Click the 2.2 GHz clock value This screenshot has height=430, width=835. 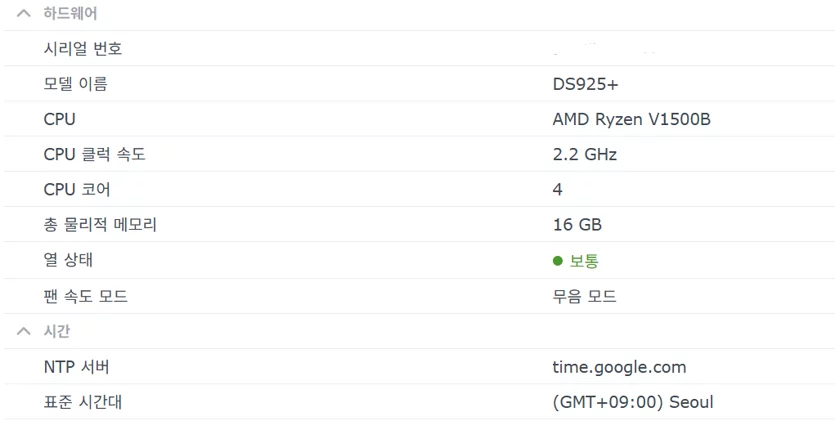pos(585,155)
